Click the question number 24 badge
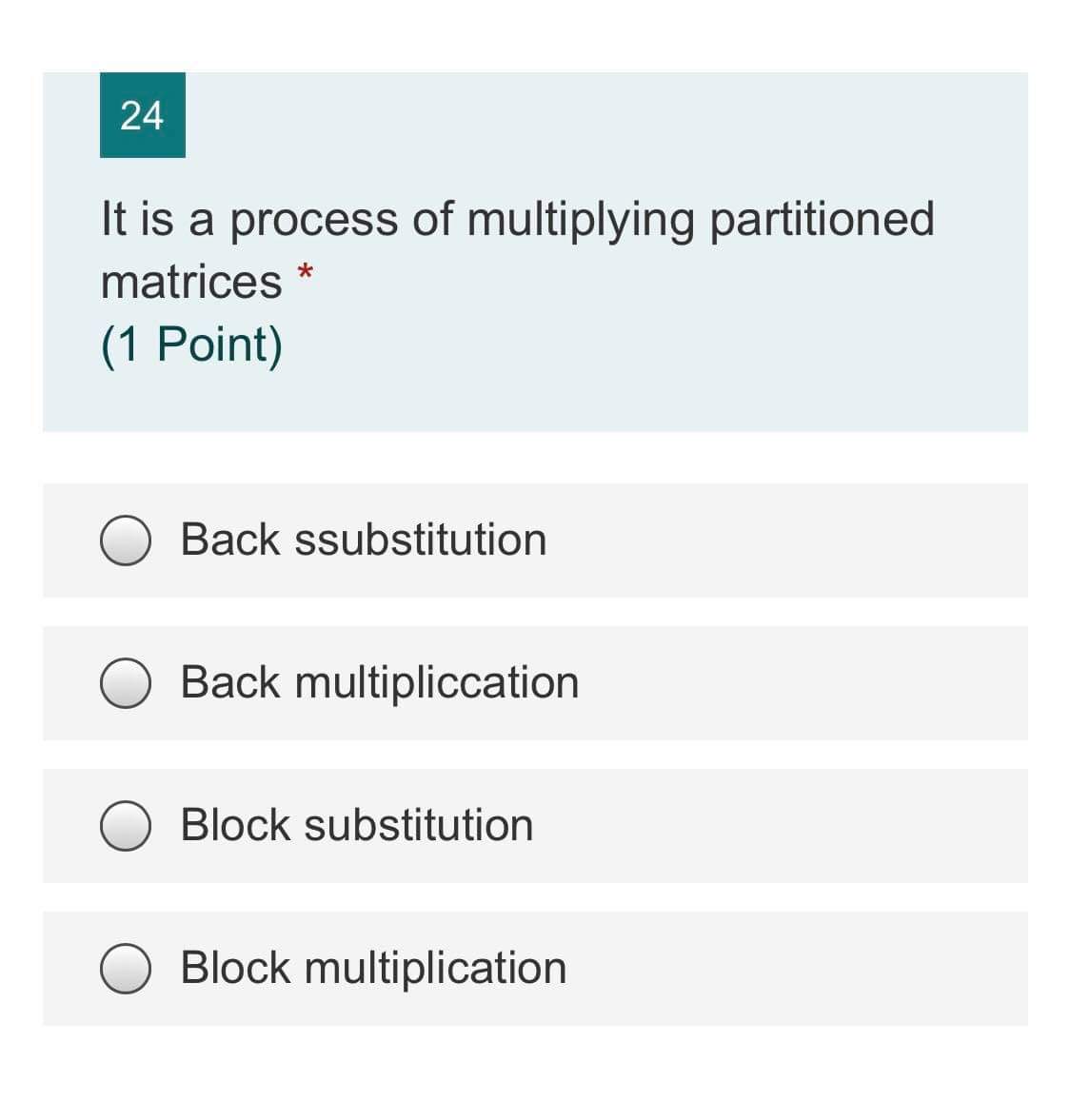1071x1120 pixels. coord(142,115)
